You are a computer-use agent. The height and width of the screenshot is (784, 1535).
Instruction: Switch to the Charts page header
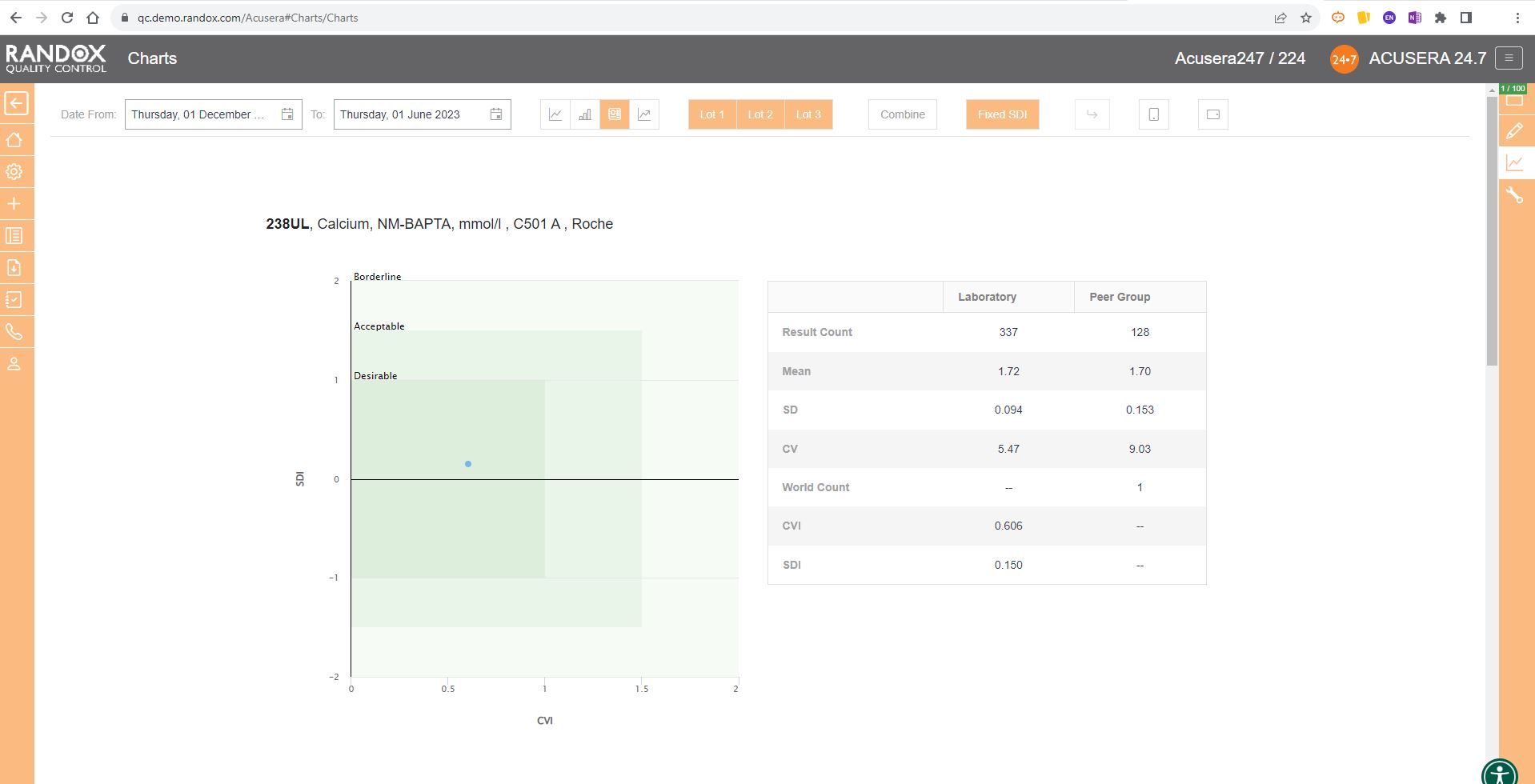(151, 58)
